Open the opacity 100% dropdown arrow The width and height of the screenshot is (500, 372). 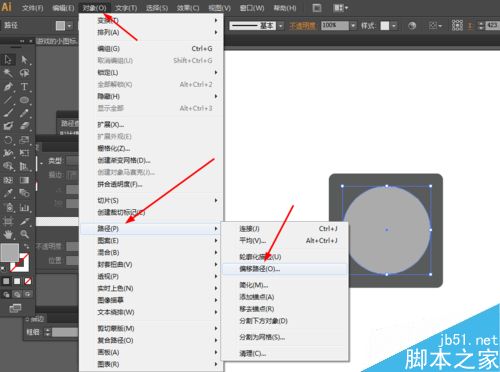353,26
